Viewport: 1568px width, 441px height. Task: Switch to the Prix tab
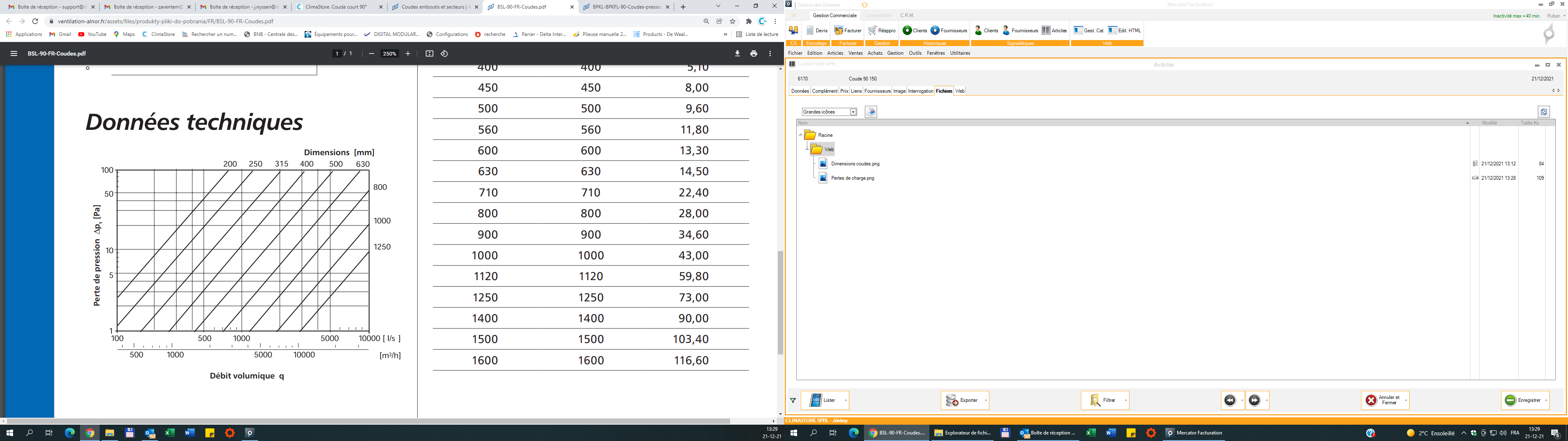click(x=844, y=91)
